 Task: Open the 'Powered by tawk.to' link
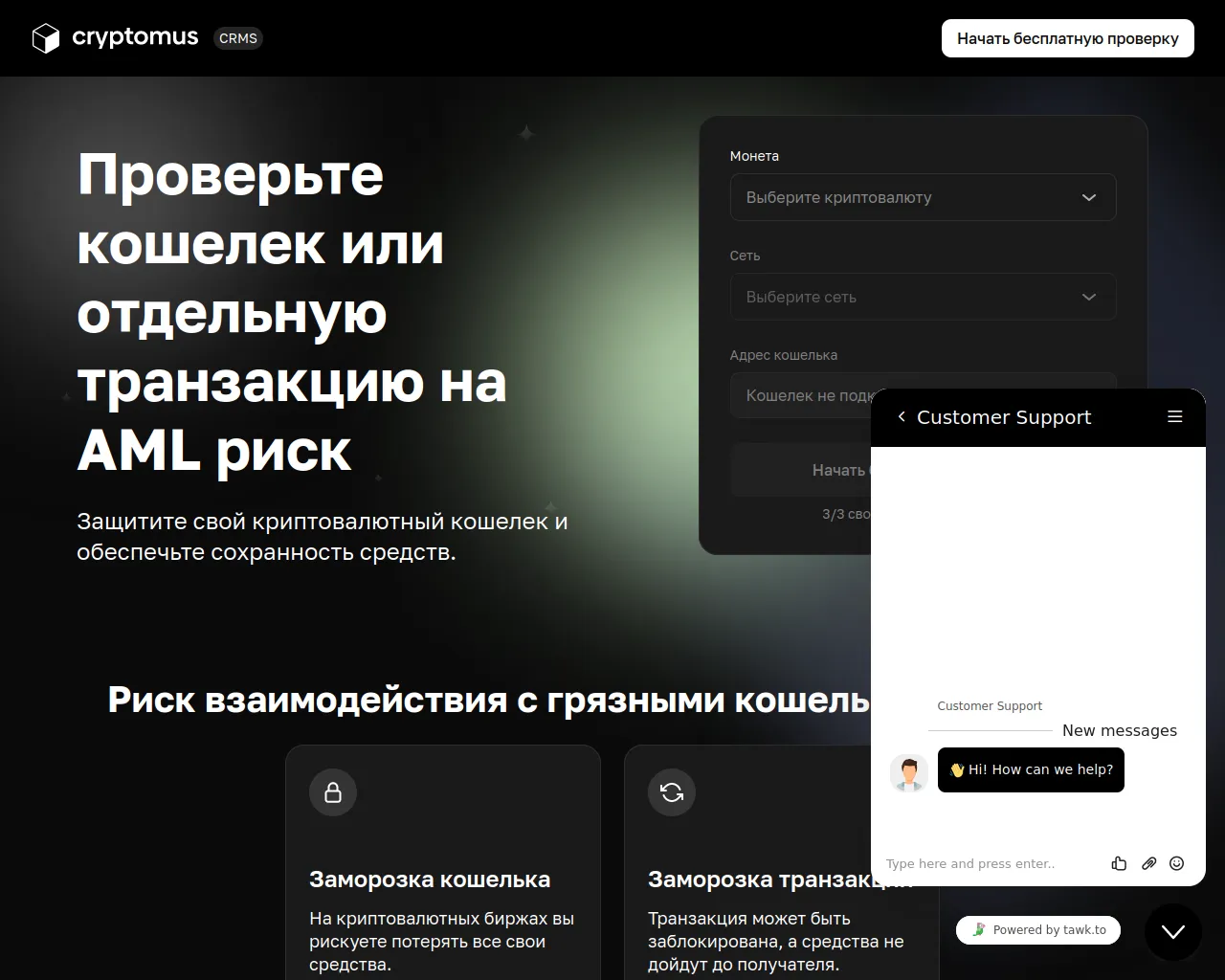pos(1038,929)
